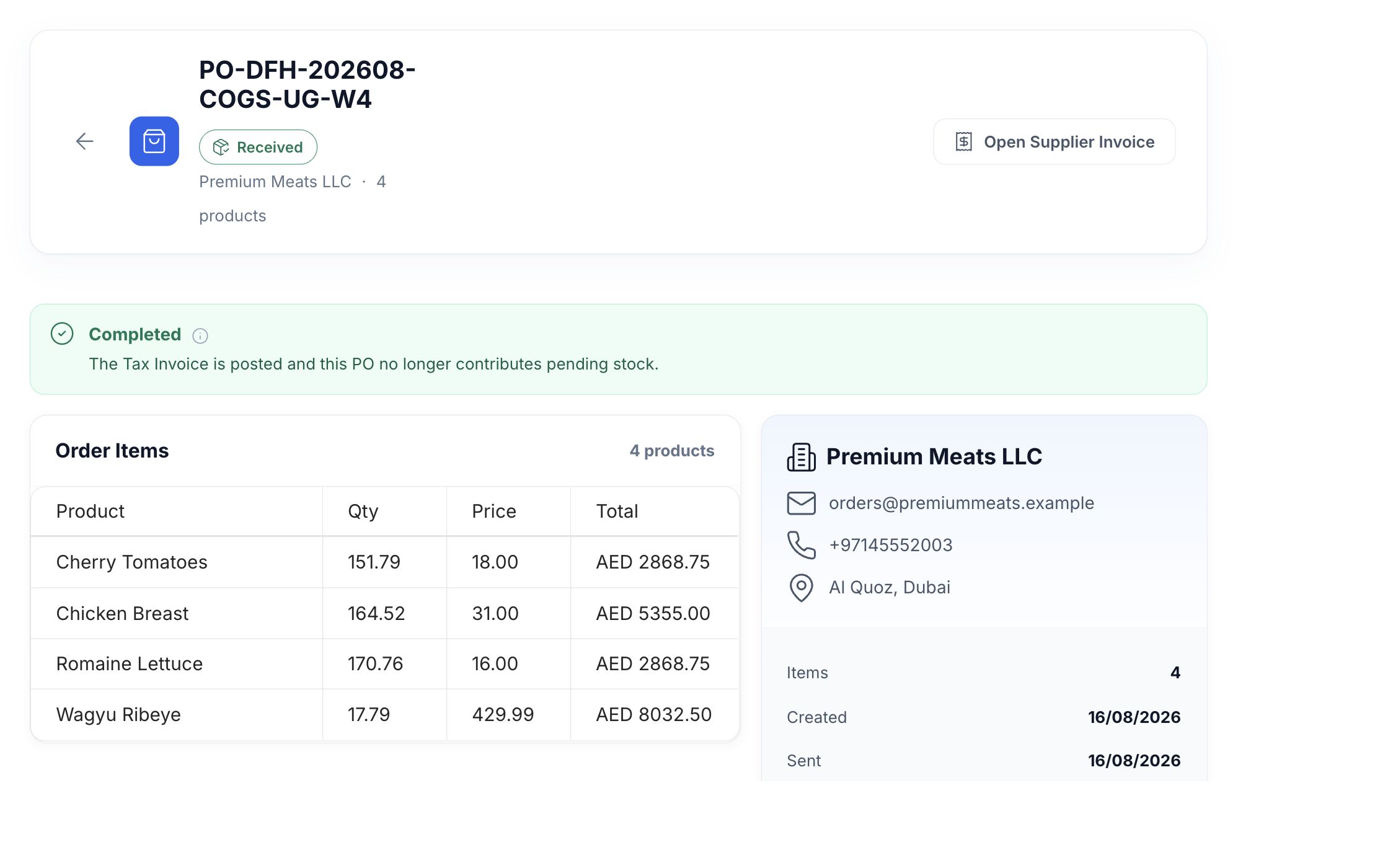
Task: Click the Received status badge
Action: pos(258,147)
